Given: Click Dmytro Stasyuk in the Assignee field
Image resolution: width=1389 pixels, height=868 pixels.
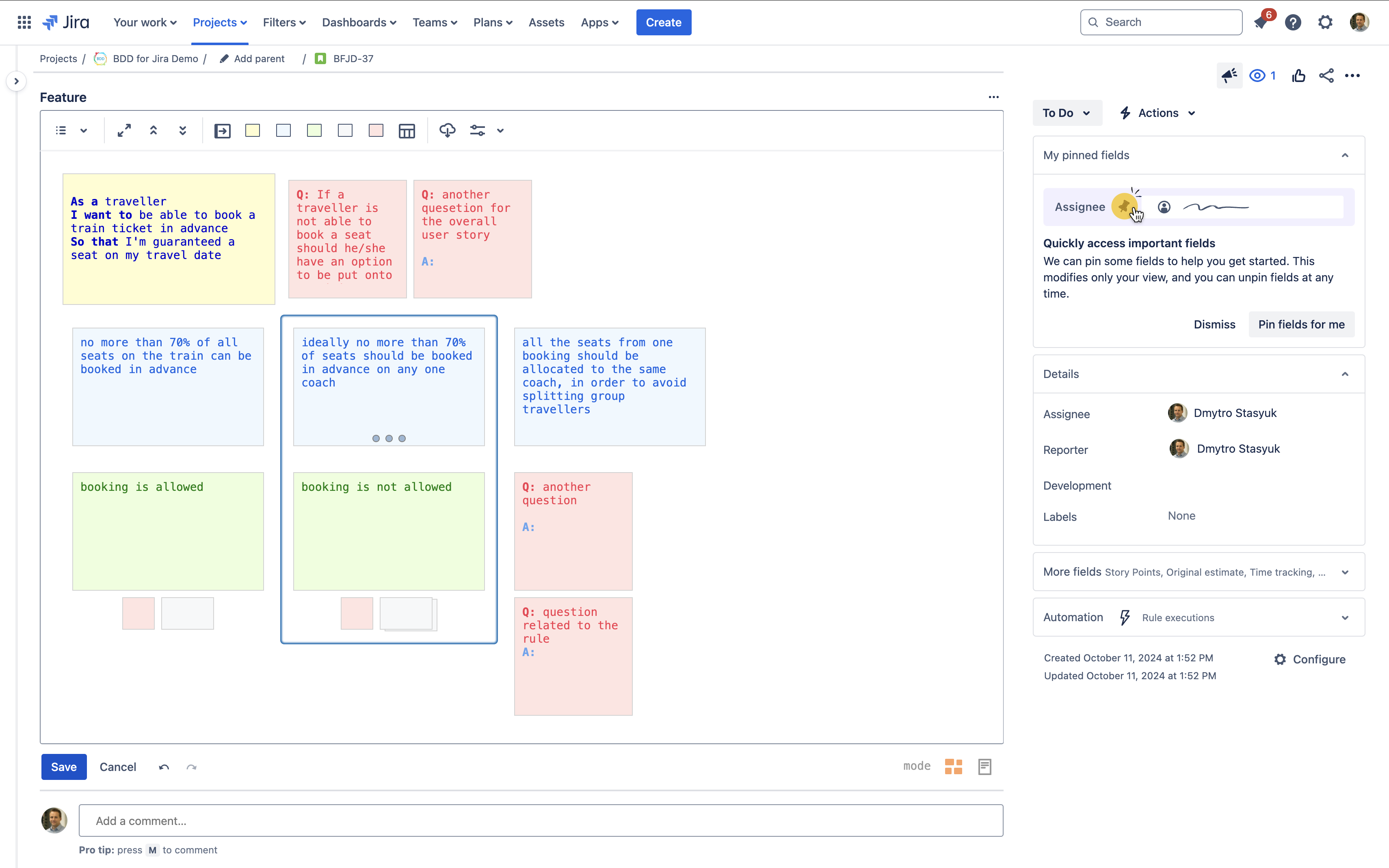Looking at the screenshot, I should tap(1235, 413).
